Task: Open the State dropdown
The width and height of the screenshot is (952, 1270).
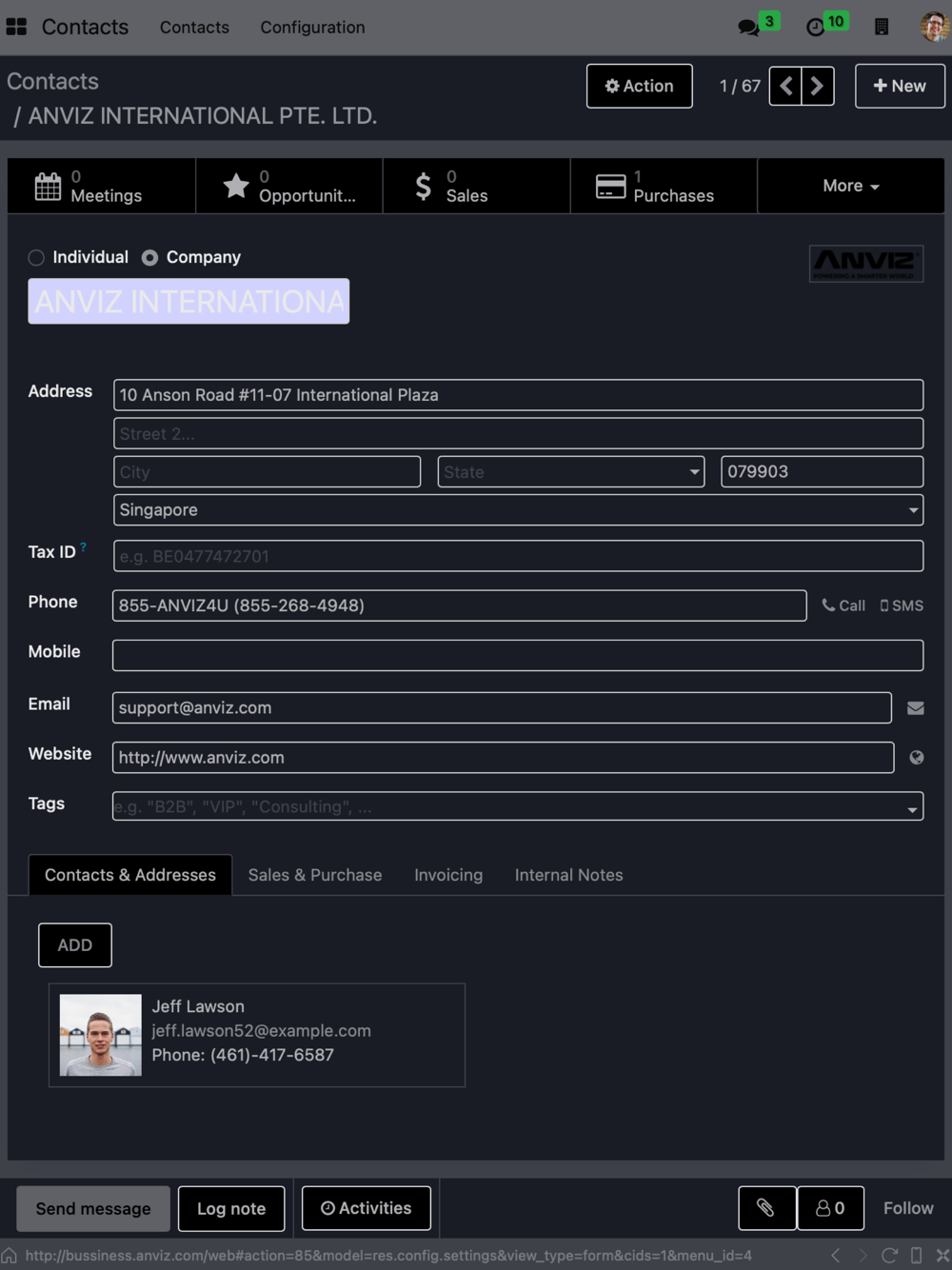Action: pyautogui.click(x=571, y=472)
